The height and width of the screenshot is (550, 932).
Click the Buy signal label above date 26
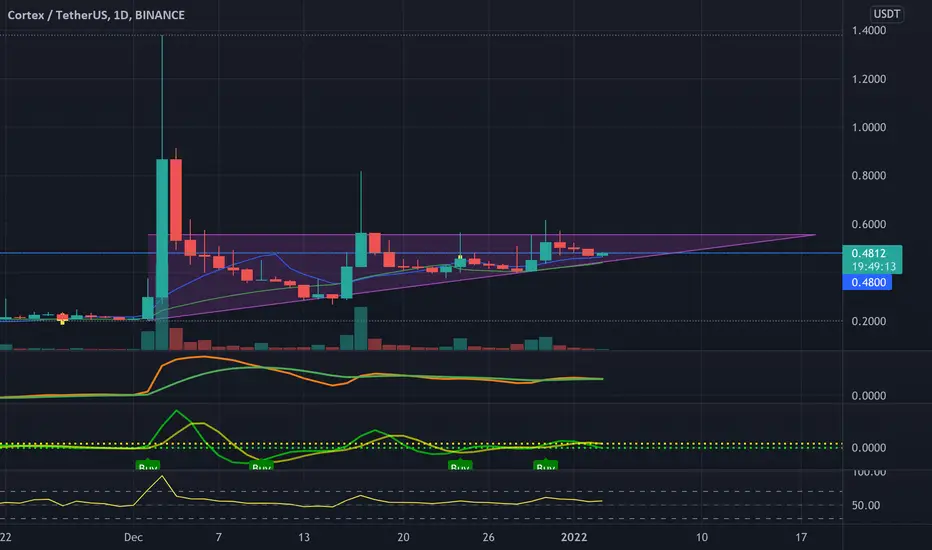(x=460, y=466)
